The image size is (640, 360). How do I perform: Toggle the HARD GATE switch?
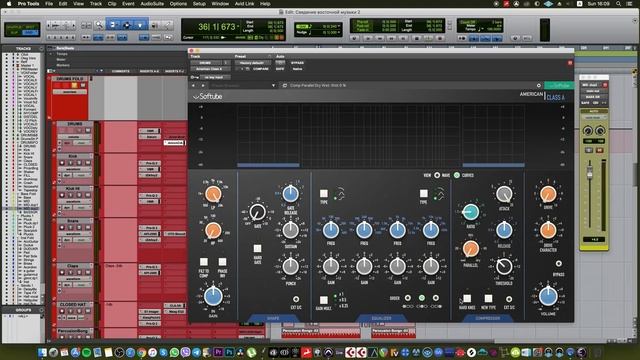(x=257, y=249)
